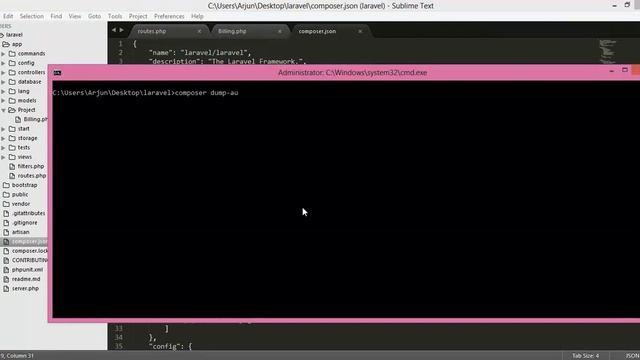Expand the views folder

[3, 157]
